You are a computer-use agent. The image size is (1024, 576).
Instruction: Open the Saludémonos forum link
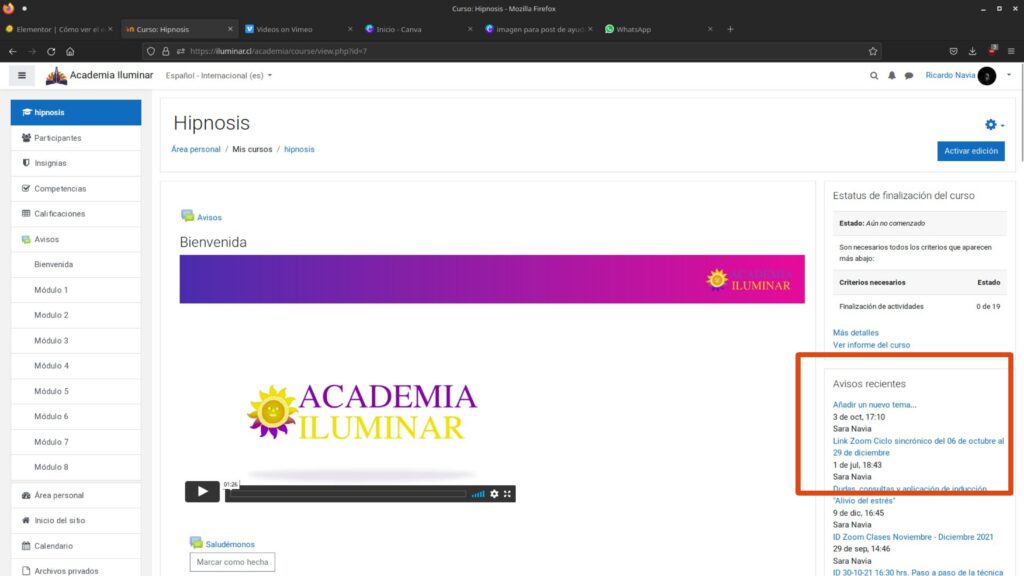[230, 544]
